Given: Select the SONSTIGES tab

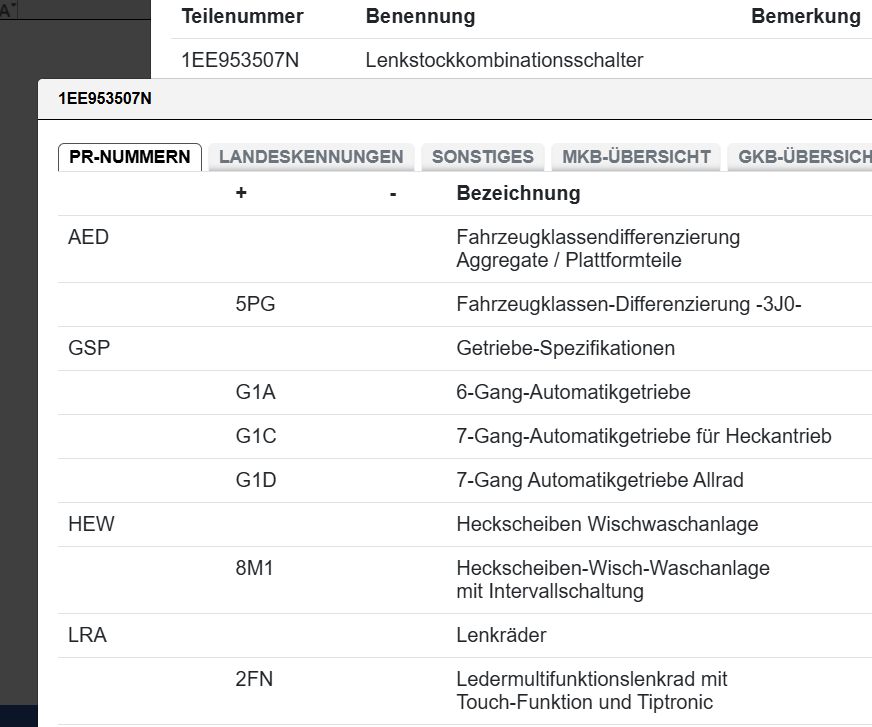Looking at the screenshot, I should coord(483,157).
